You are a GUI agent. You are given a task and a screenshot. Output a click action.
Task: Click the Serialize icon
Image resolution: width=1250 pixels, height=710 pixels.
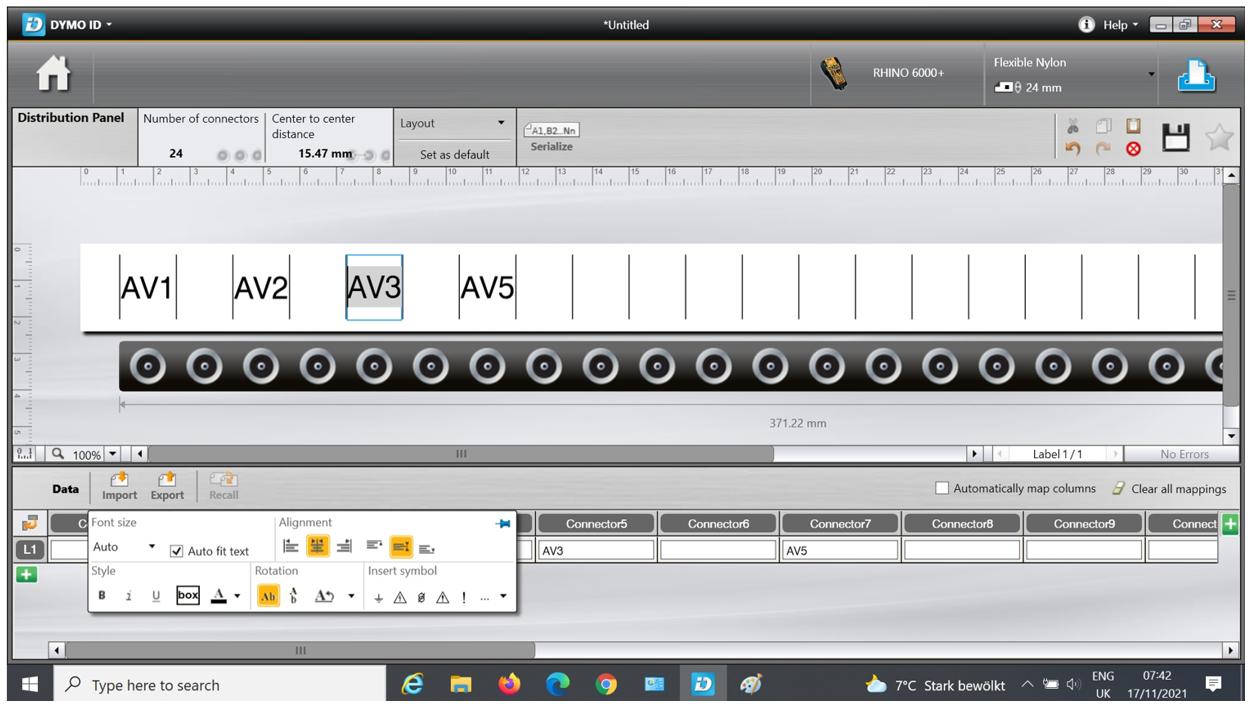[554, 138]
